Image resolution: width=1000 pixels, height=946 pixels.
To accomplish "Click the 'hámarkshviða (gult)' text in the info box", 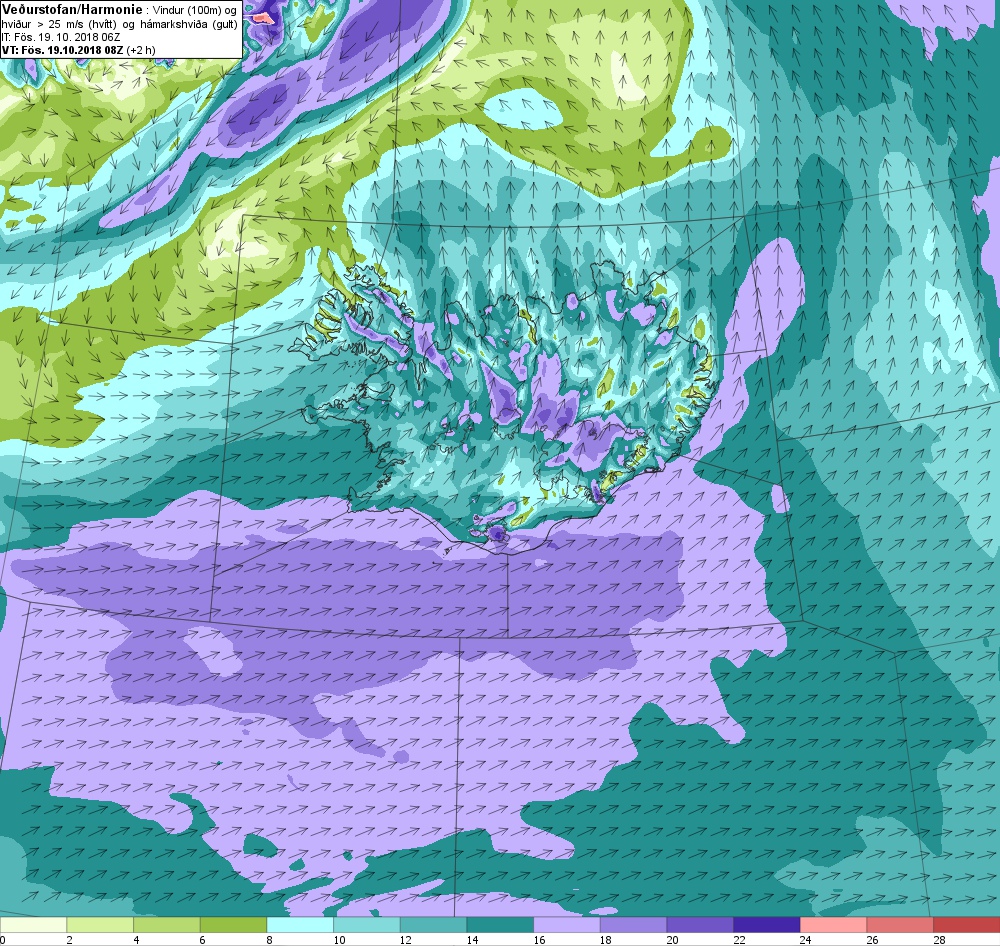I will click(190, 24).
